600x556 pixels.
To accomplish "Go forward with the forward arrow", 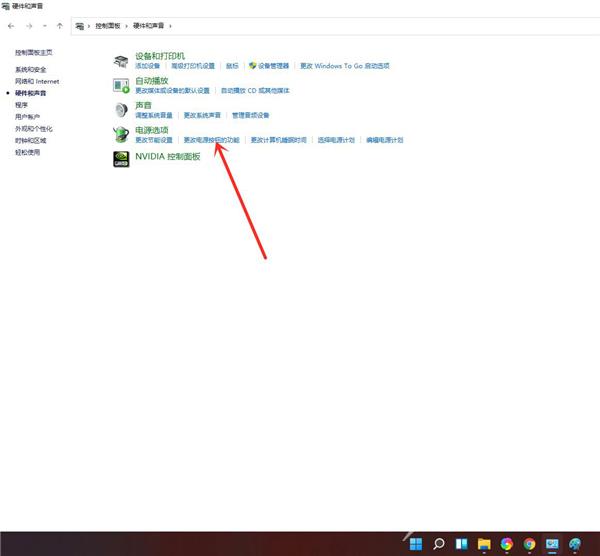I will [x=29, y=26].
